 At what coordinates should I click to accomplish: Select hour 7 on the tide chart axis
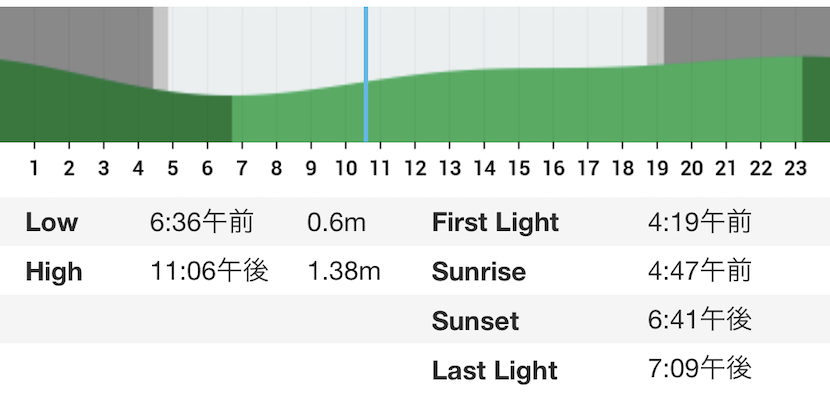click(x=241, y=168)
